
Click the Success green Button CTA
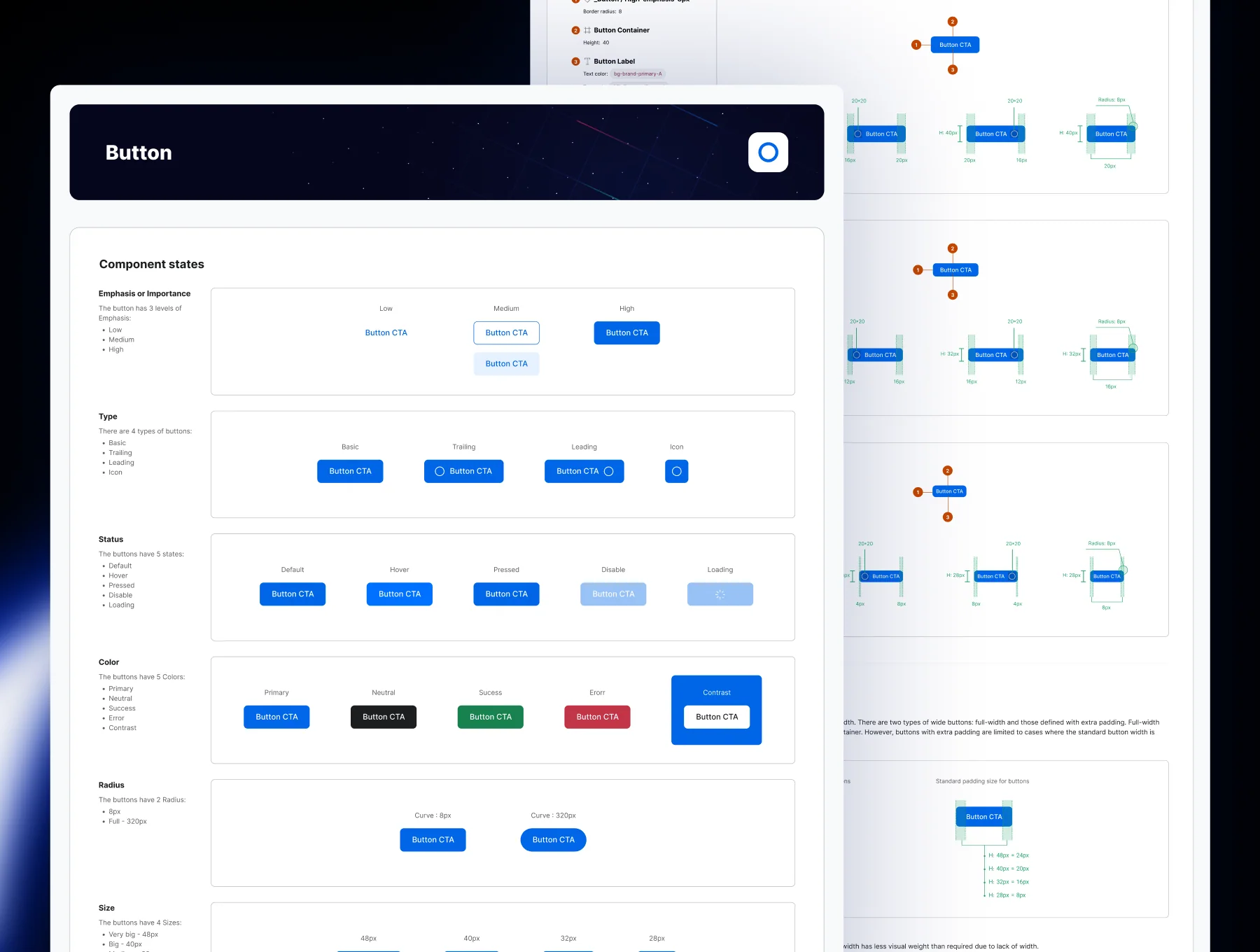[490, 717]
